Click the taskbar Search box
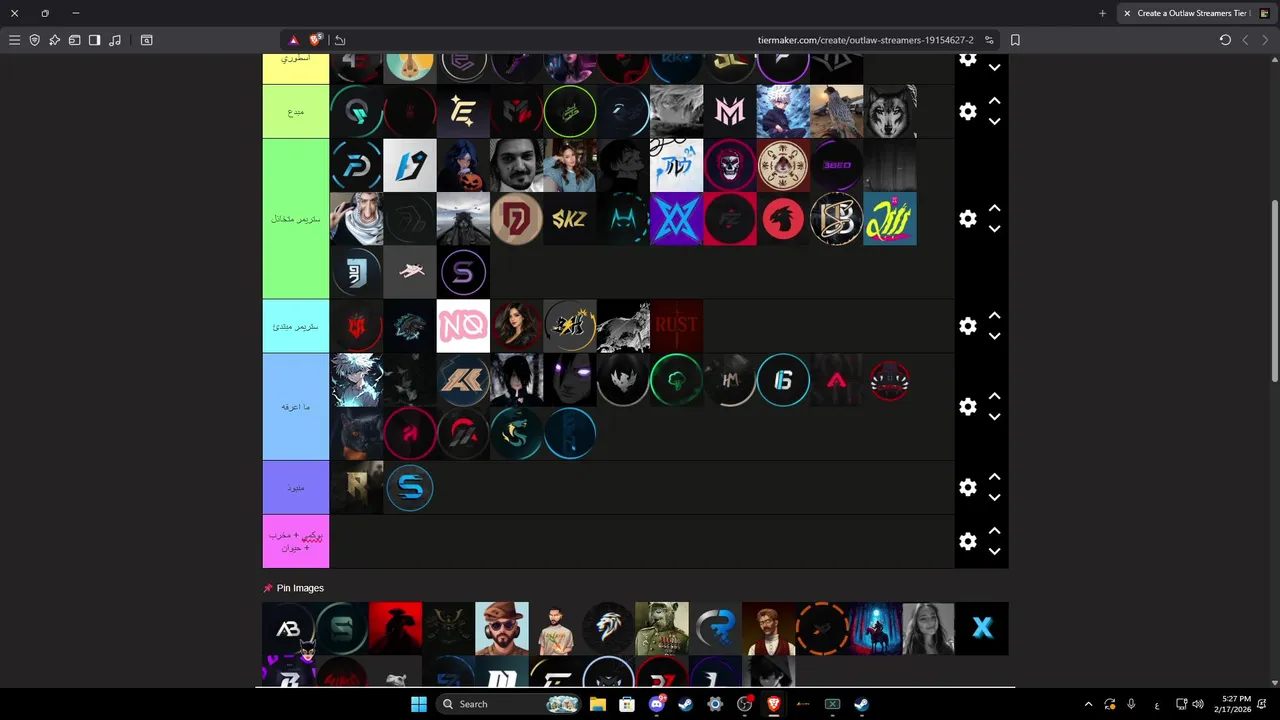This screenshot has height=720, width=1280. pos(510,704)
